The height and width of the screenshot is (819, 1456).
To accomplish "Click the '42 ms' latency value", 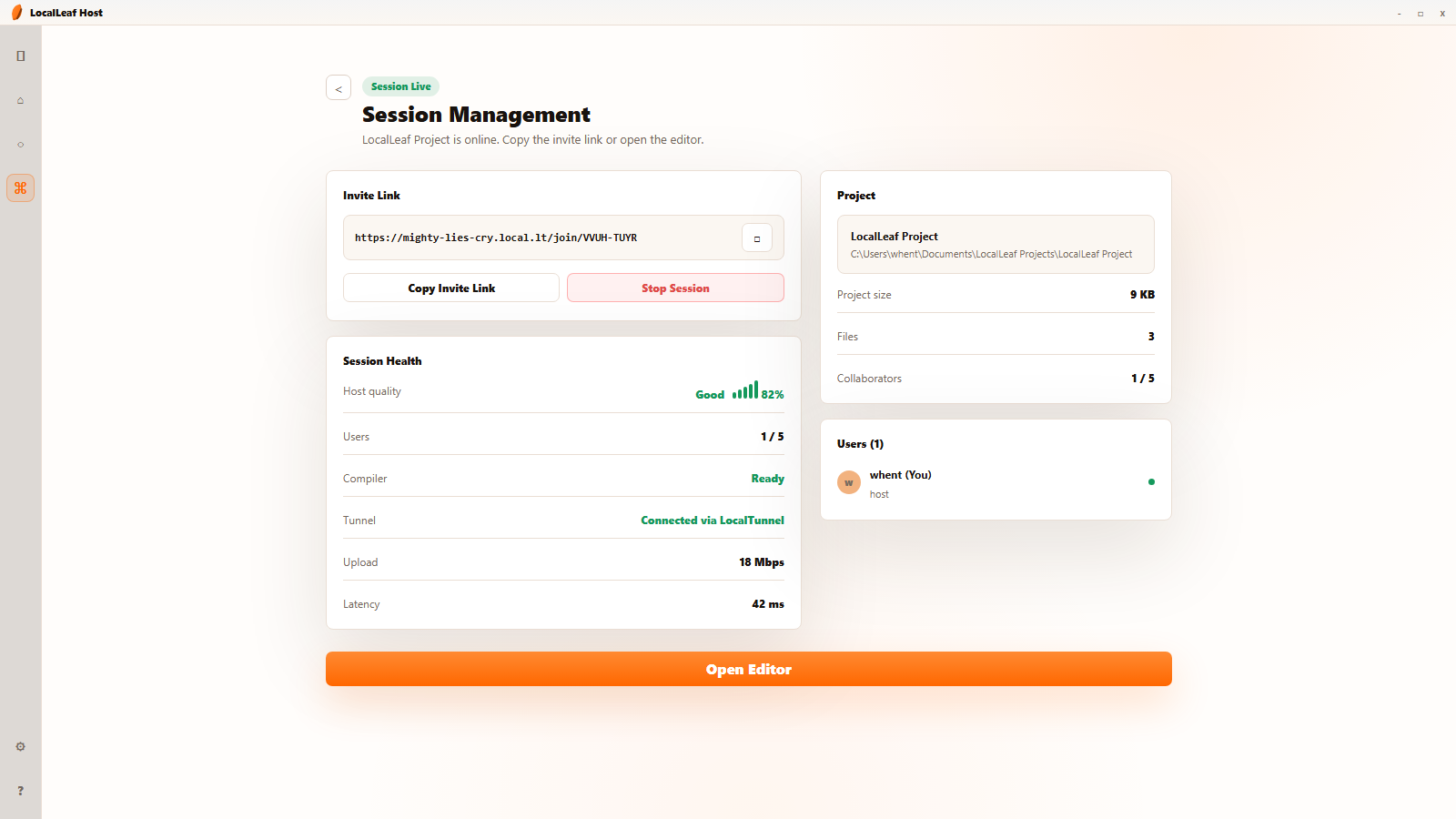I will pyautogui.click(x=768, y=604).
